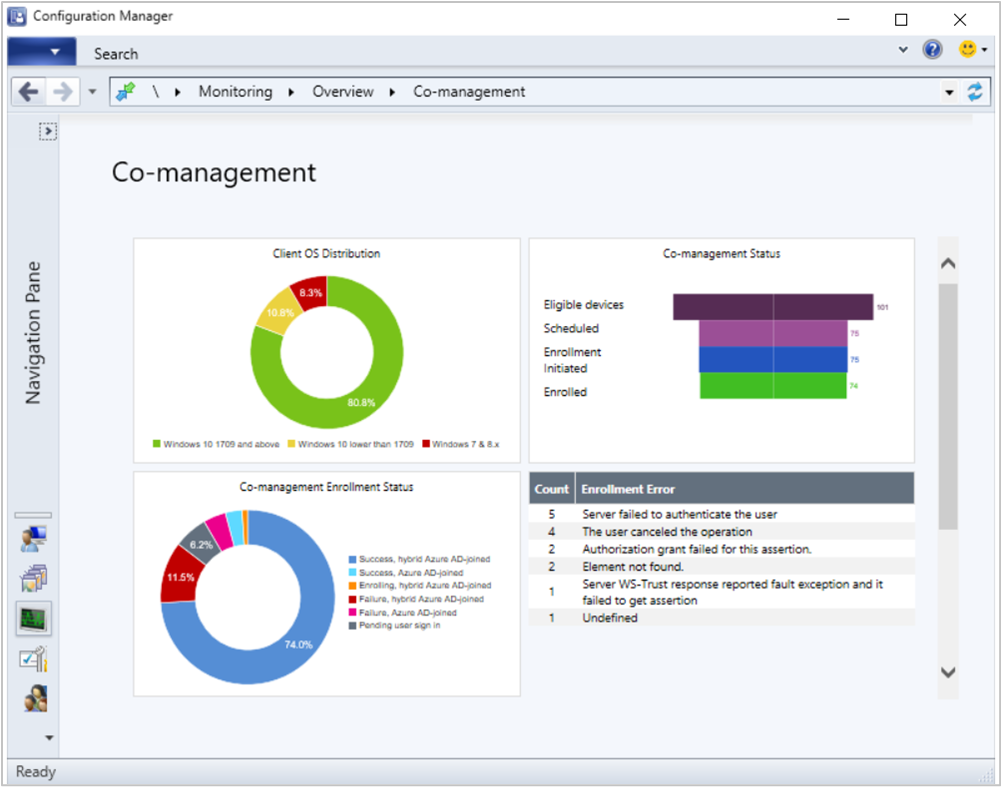Open the Administration workspace
This screenshot has width=1002, height=787.
pyautogui.click(x=34, y=659)
